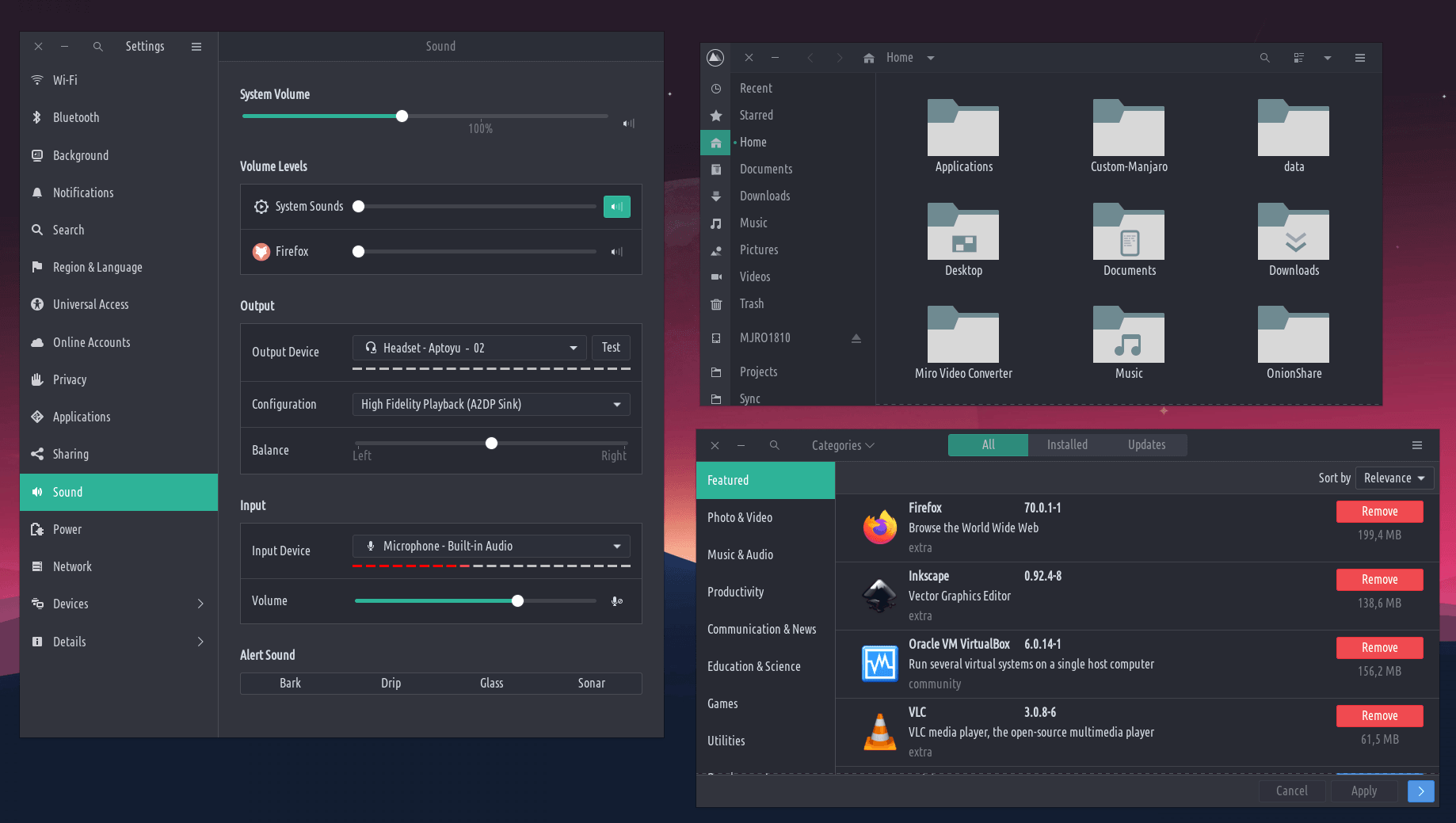Toggle the microphone input mute icon
Screen dimensions: 1456x823
pos(616,601)
